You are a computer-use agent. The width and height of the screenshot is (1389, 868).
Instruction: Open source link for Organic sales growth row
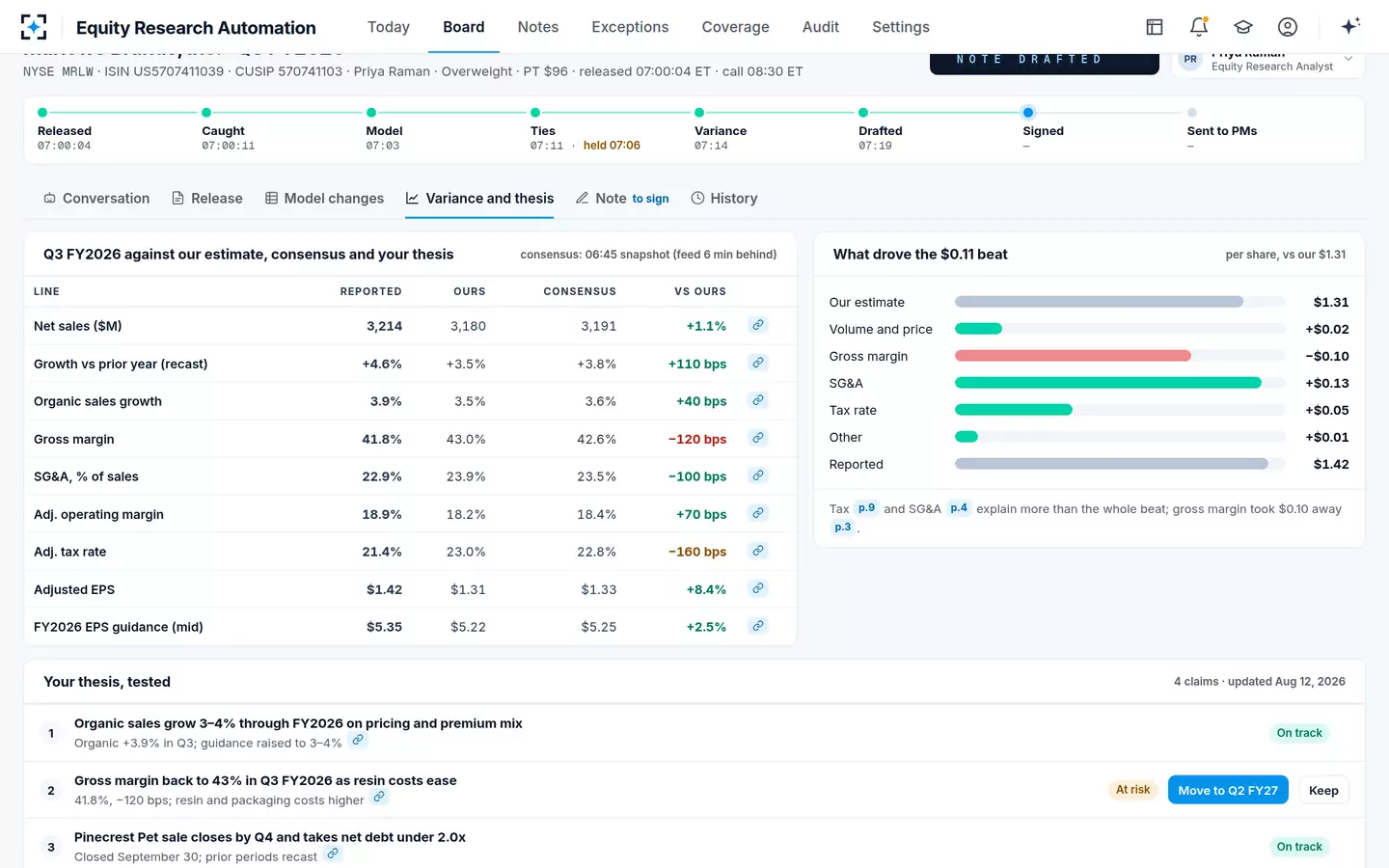pyautogui.click(x=758, y=400)
